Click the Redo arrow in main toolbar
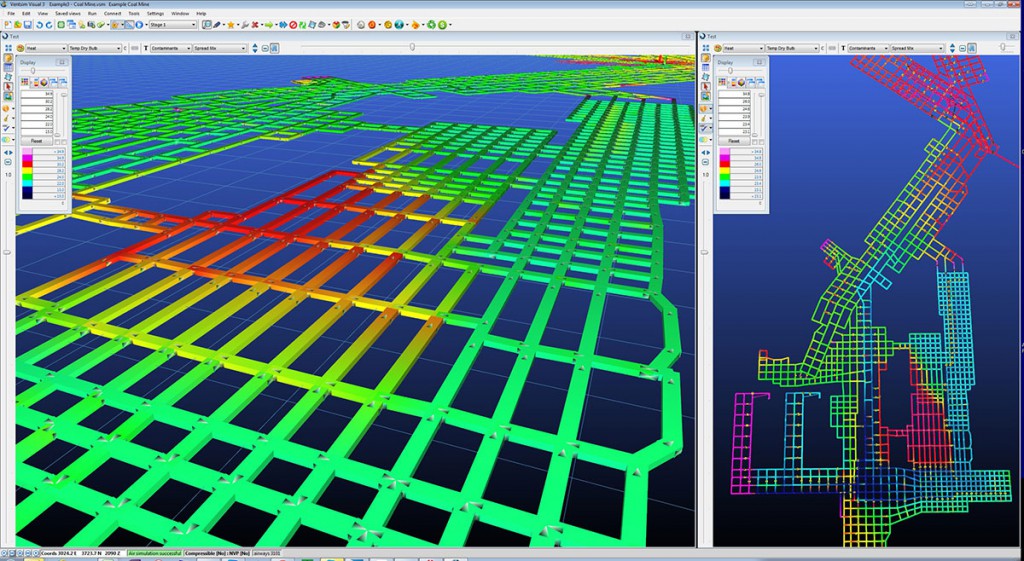The height and width of the screenshot is (561, 1024). point(49,25)
